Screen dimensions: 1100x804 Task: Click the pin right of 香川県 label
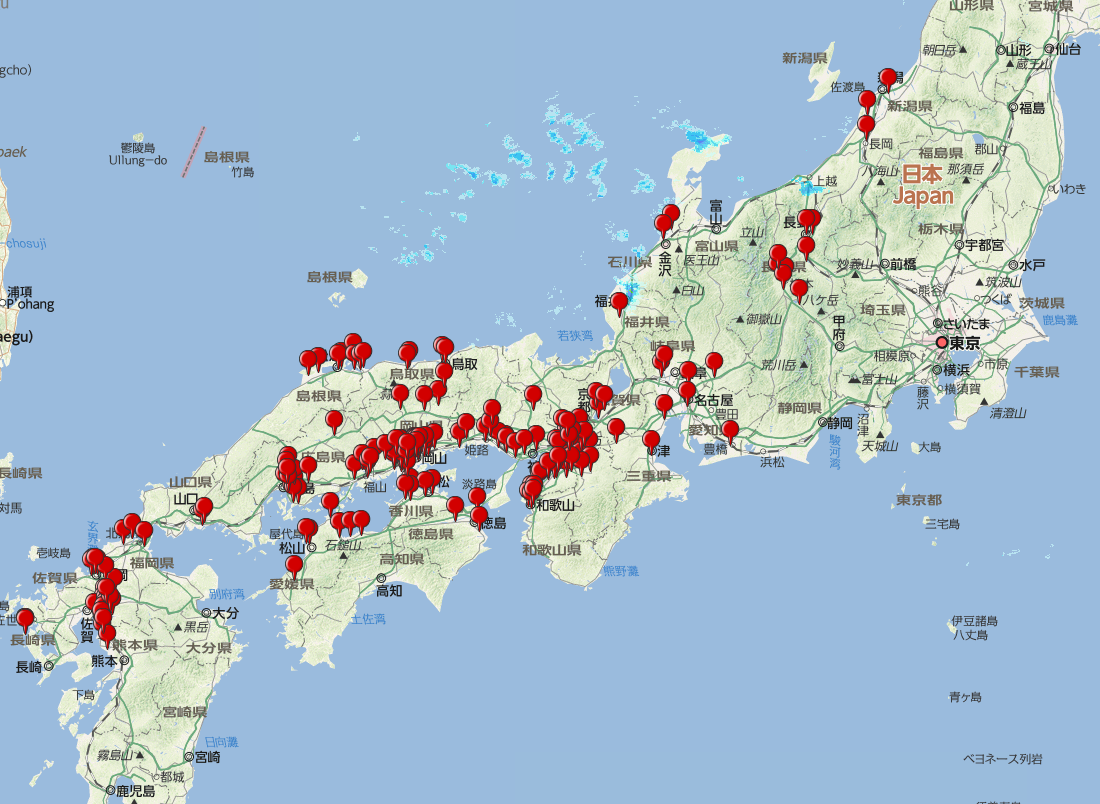[x=455, y=506]
